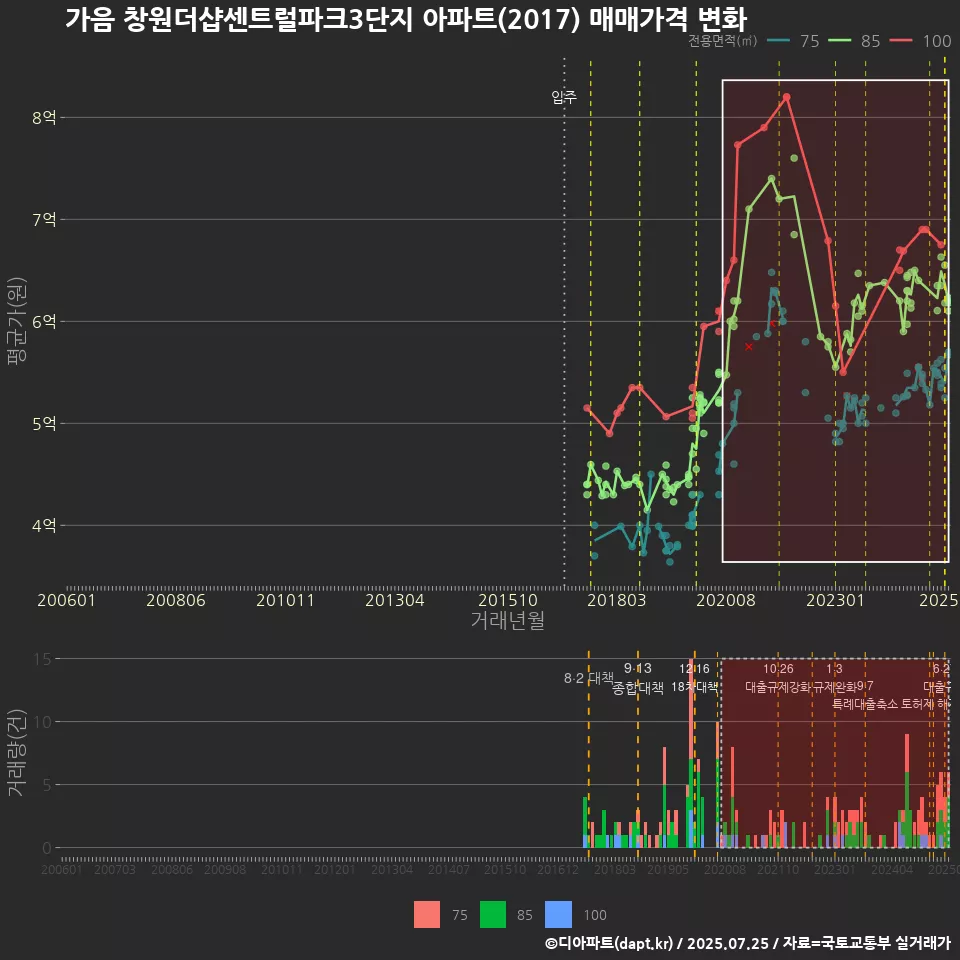The height and width of the screenshot is (960, 960).
Task: Click 201510 on the price chart x-axis
Action: pyautogui.click(x=508, y=600)
